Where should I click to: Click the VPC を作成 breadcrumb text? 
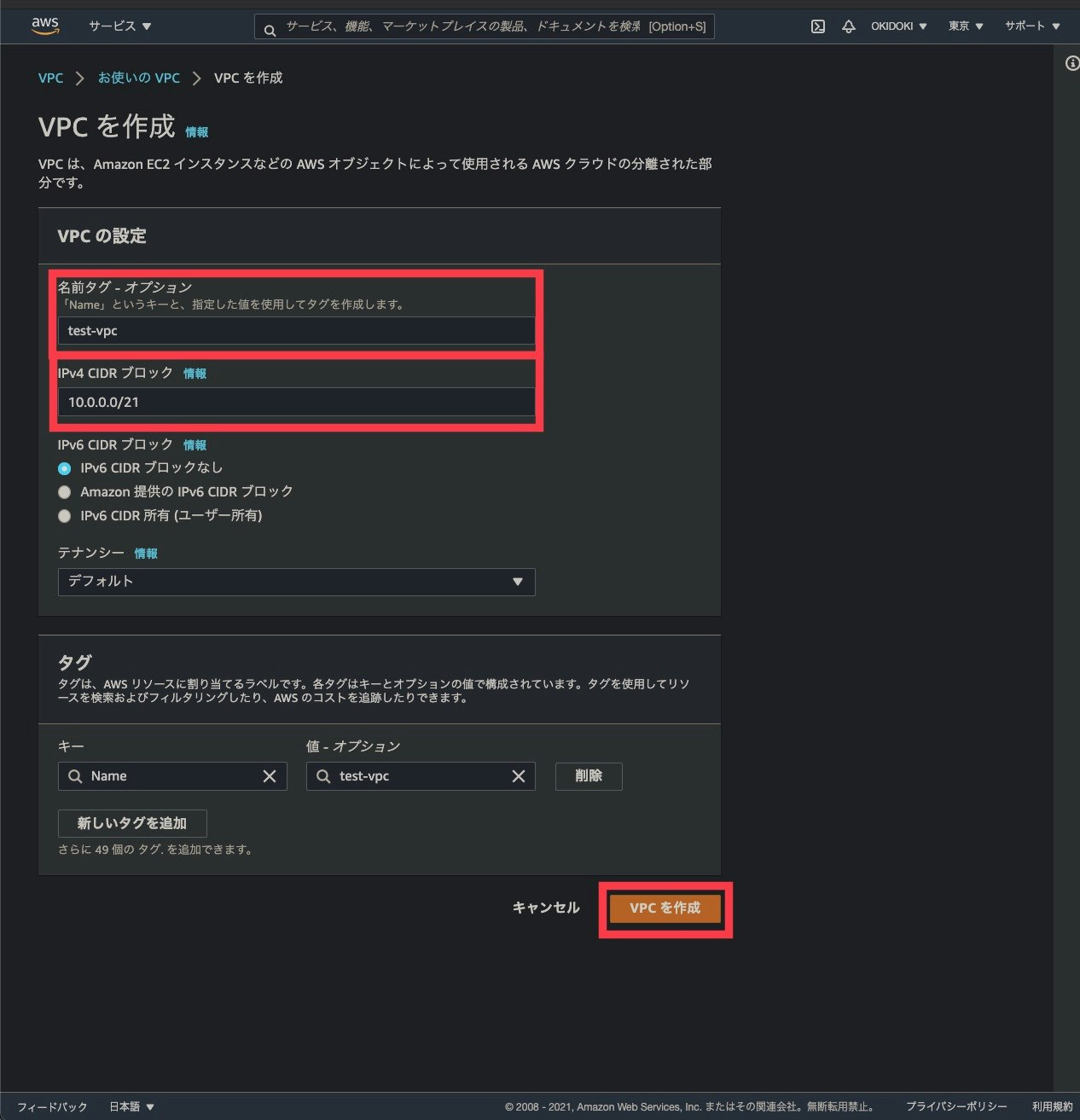click(x=248, y=78)
